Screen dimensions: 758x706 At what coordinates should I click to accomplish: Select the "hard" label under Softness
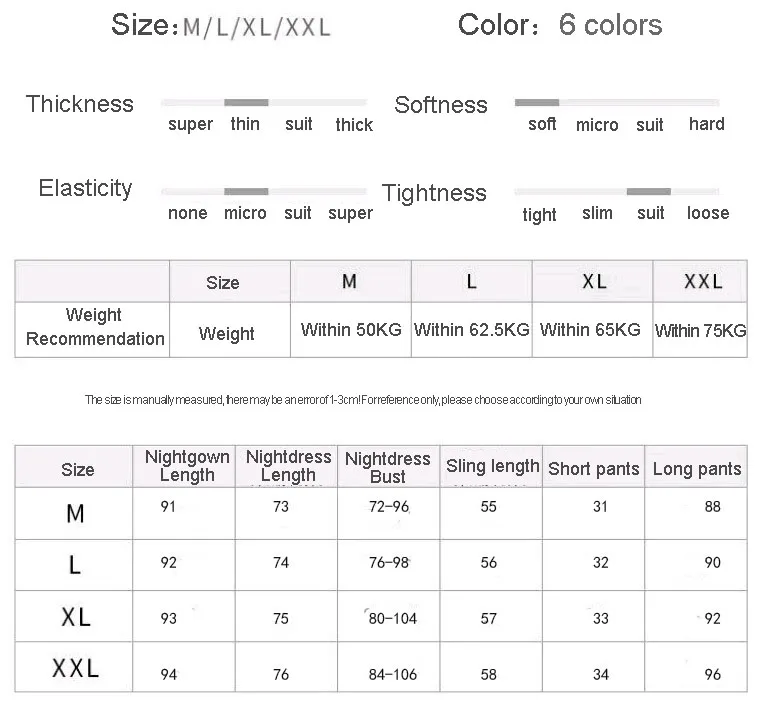706,124
